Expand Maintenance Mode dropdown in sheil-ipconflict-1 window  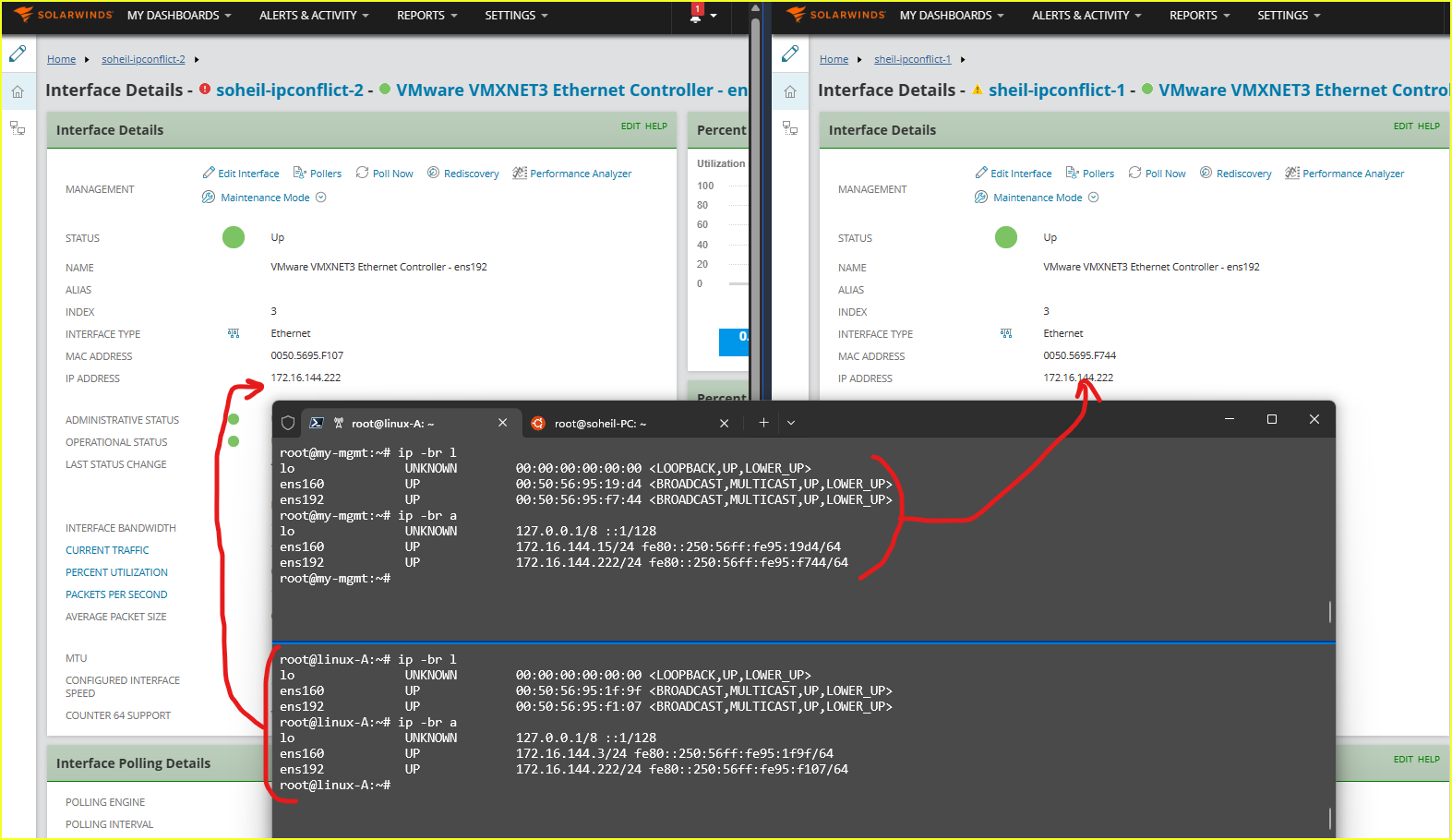point(1094,198)
